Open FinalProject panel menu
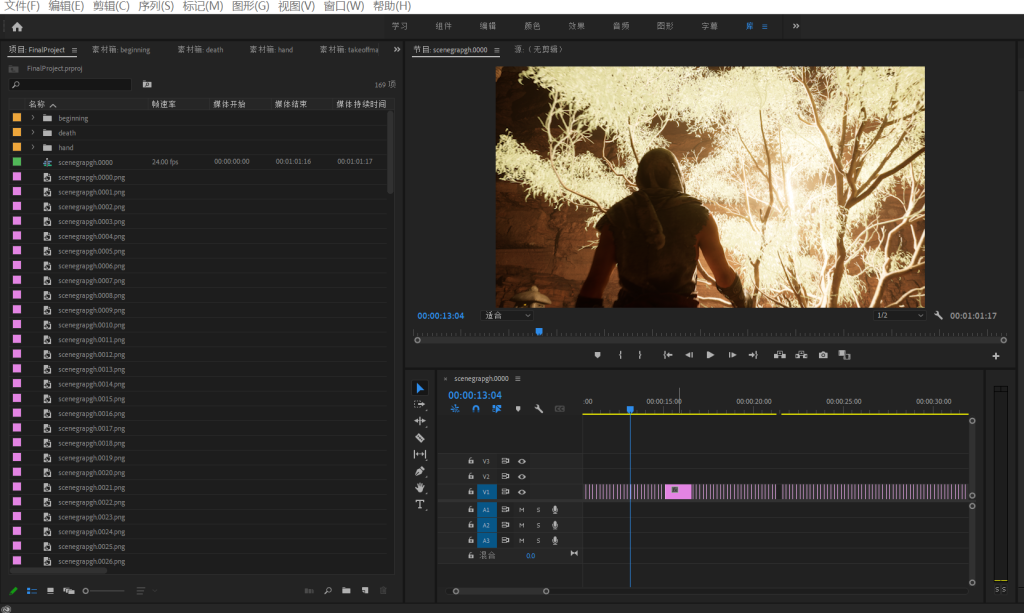1024x613 pixels. point(74,50)
